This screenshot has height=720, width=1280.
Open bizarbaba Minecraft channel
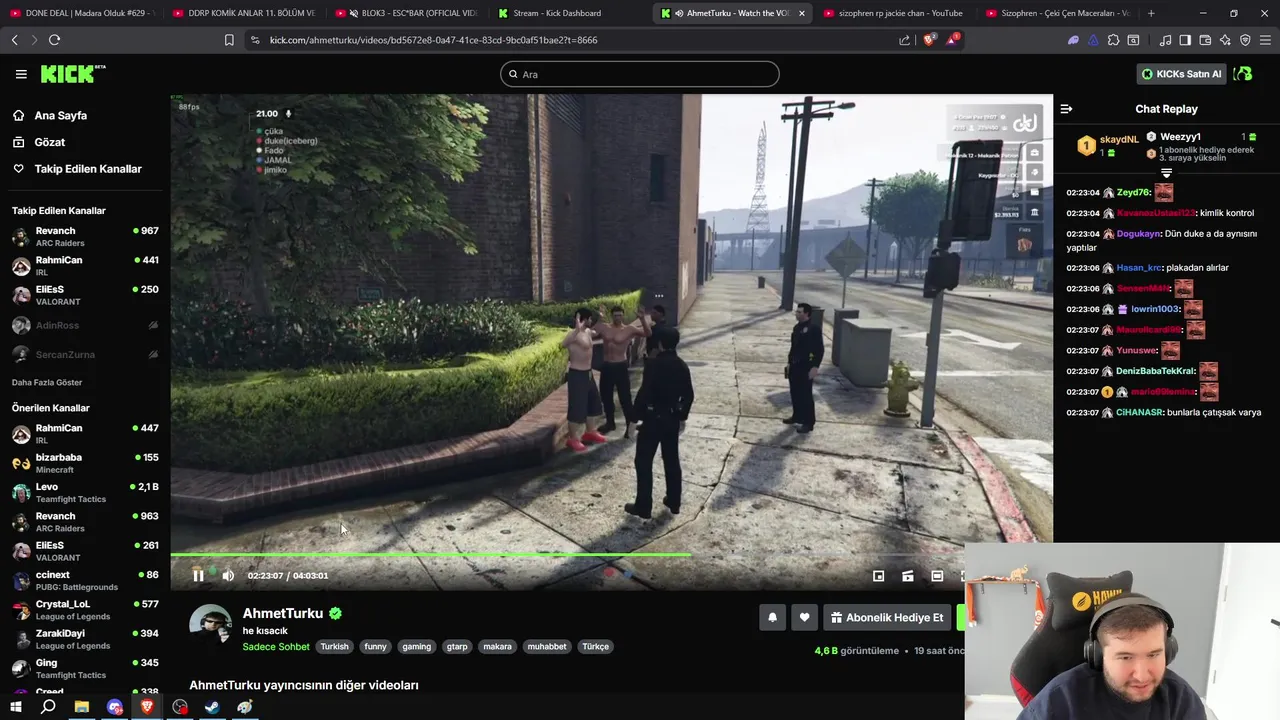(85, 463)
